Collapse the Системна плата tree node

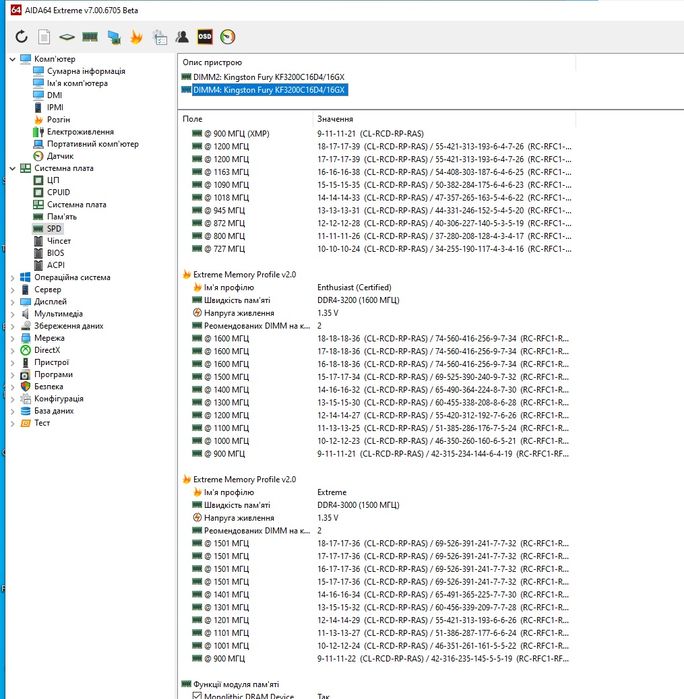tap(12, 168)
